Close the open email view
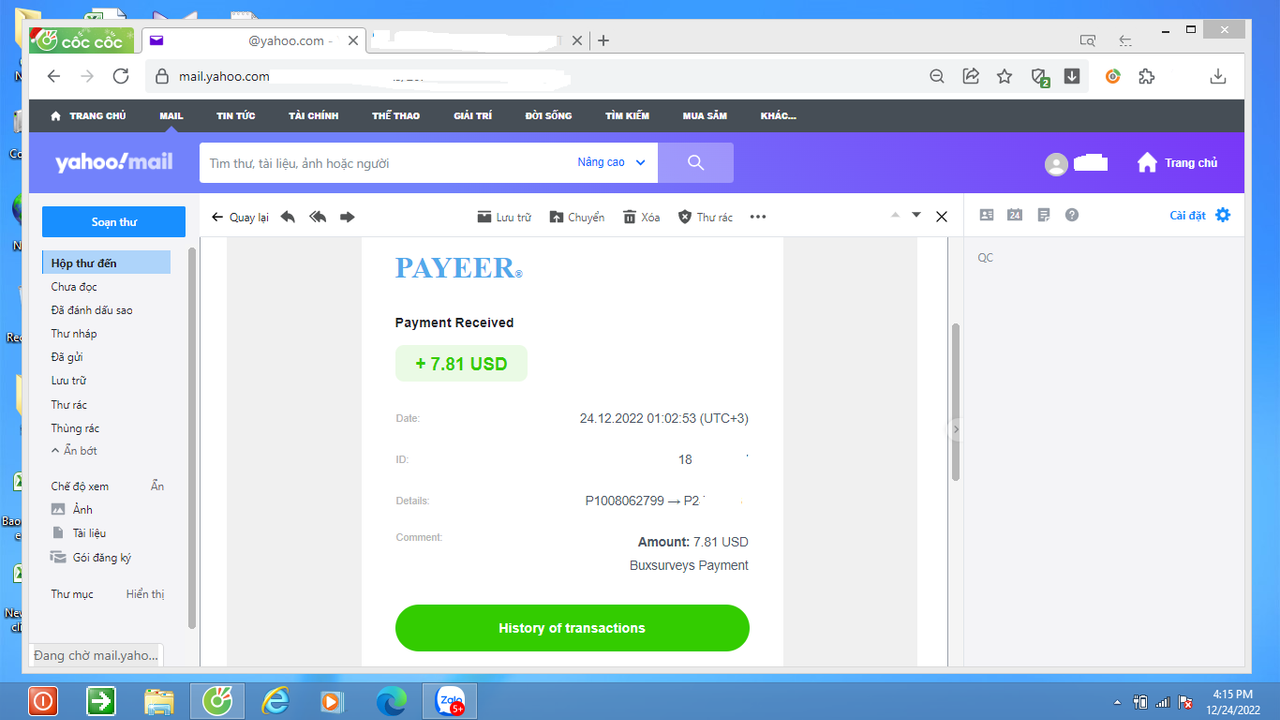The width and height of the screenshot is (1280, 720). 941,216
